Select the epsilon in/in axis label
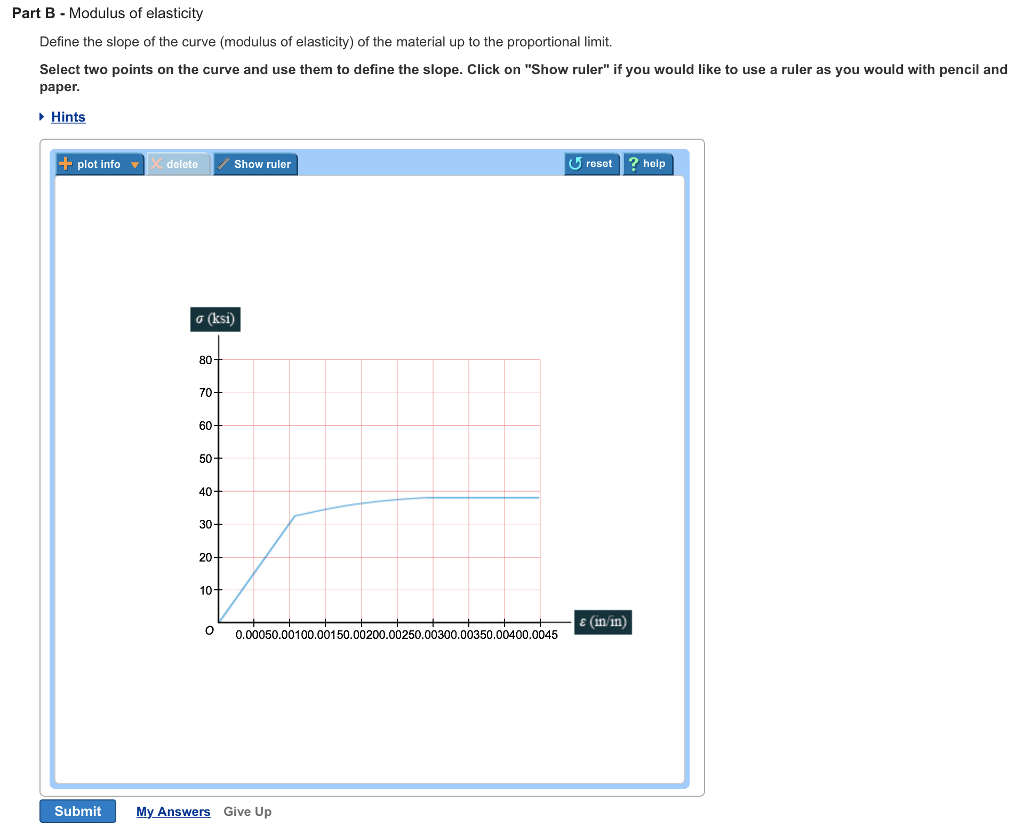The height and width of the screenshot is (833, 1024). (x=602, y=622)
